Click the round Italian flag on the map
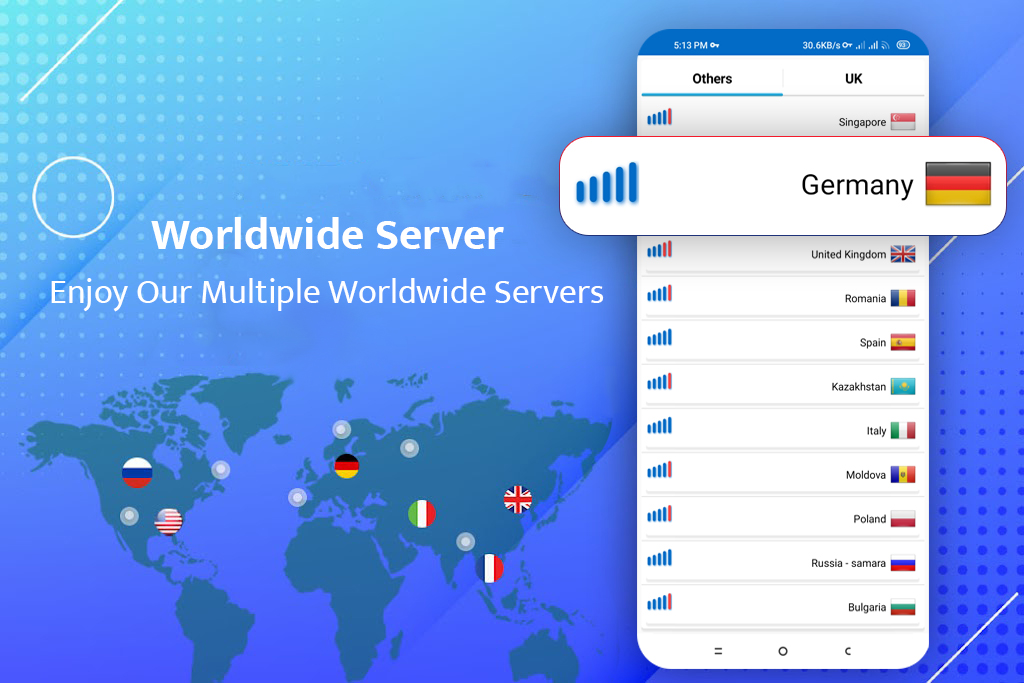The width and height of the screenshot is (1024, 683). pos(422,513)
